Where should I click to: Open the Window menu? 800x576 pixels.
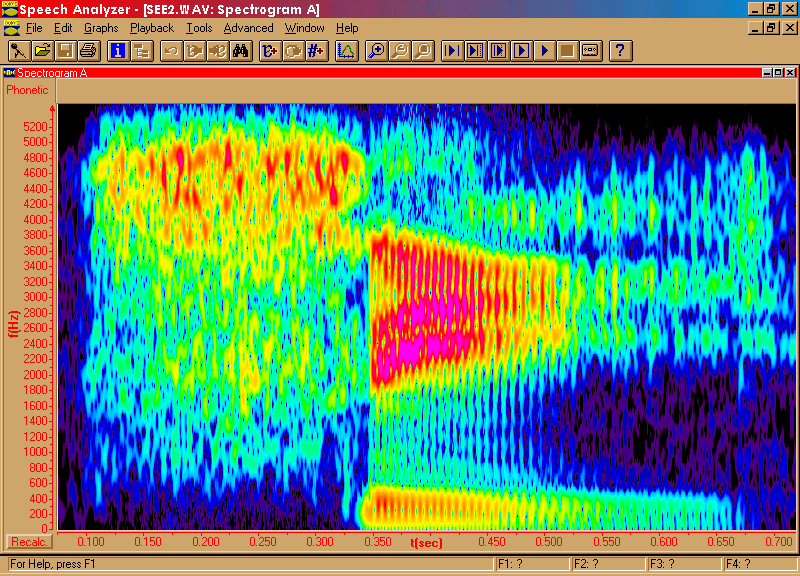click(305, 28)
